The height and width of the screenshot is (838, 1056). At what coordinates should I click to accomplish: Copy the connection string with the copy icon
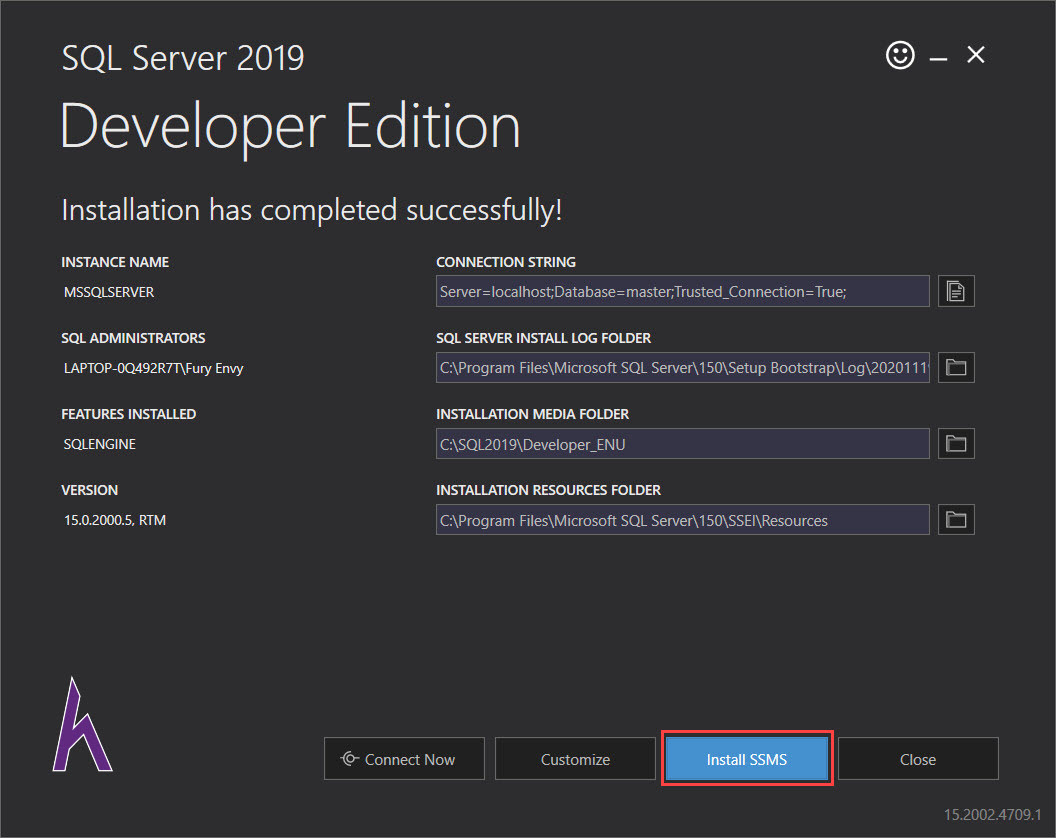coord(956,291)
